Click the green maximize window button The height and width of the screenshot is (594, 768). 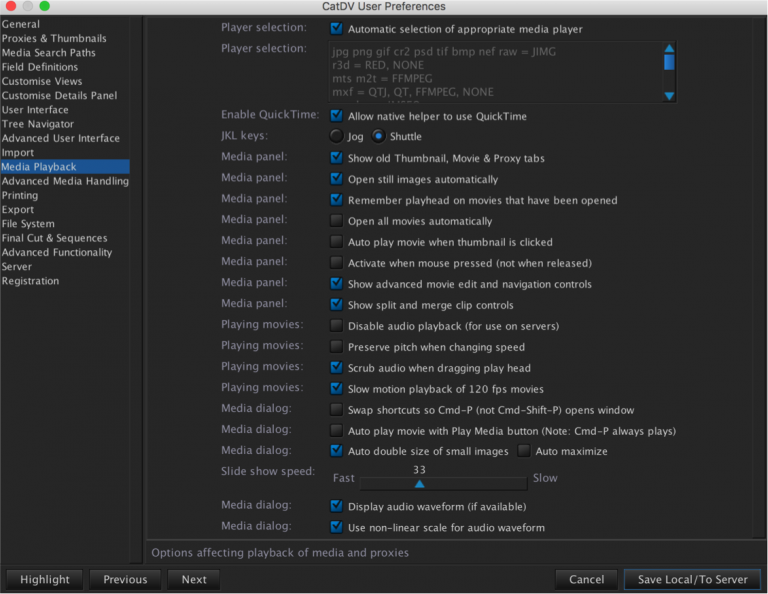click(x=44, y=6)
